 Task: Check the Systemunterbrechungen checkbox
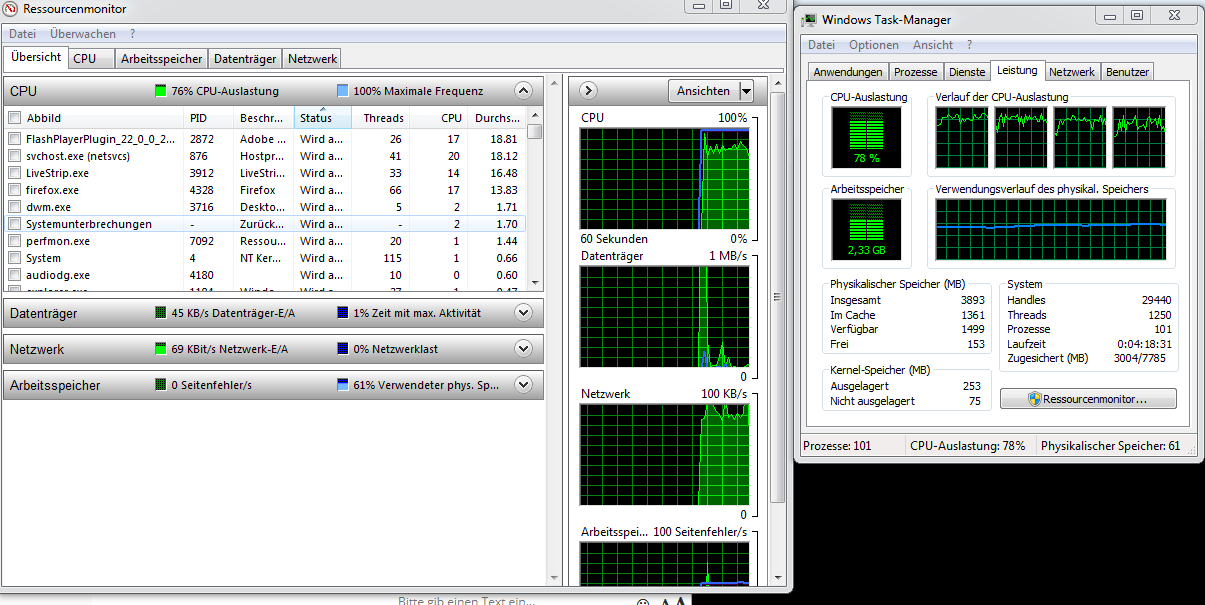pyautogui.click(x=15, y=224)
